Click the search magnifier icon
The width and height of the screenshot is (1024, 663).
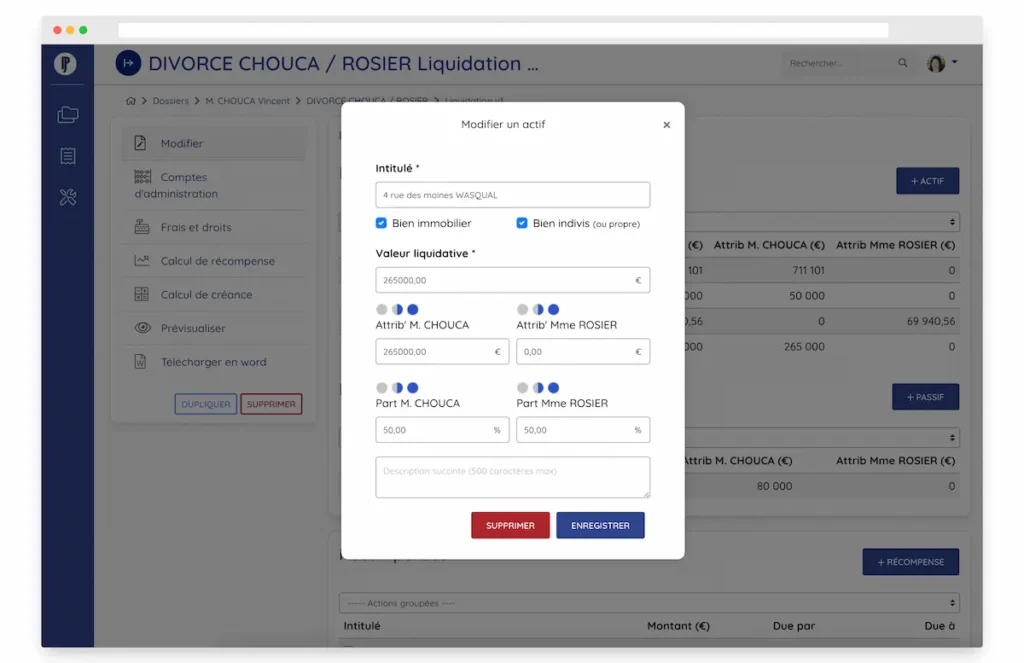click(x=903, y=63)
